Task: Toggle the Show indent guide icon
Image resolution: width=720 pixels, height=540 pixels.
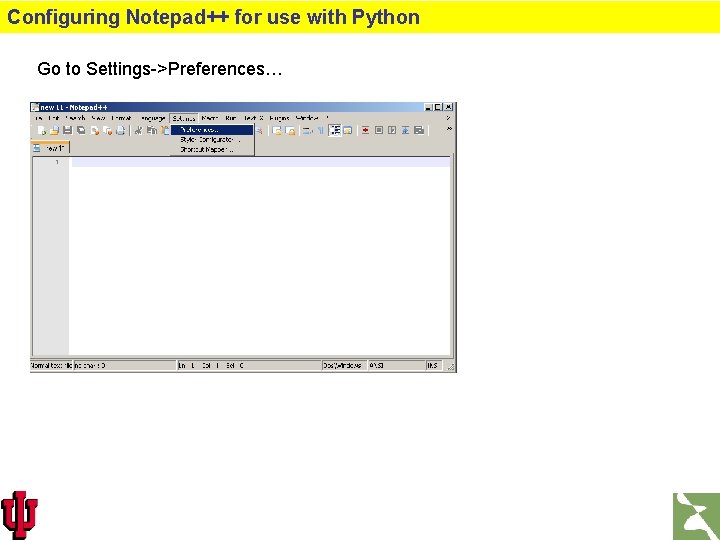Action: [335, 130]
